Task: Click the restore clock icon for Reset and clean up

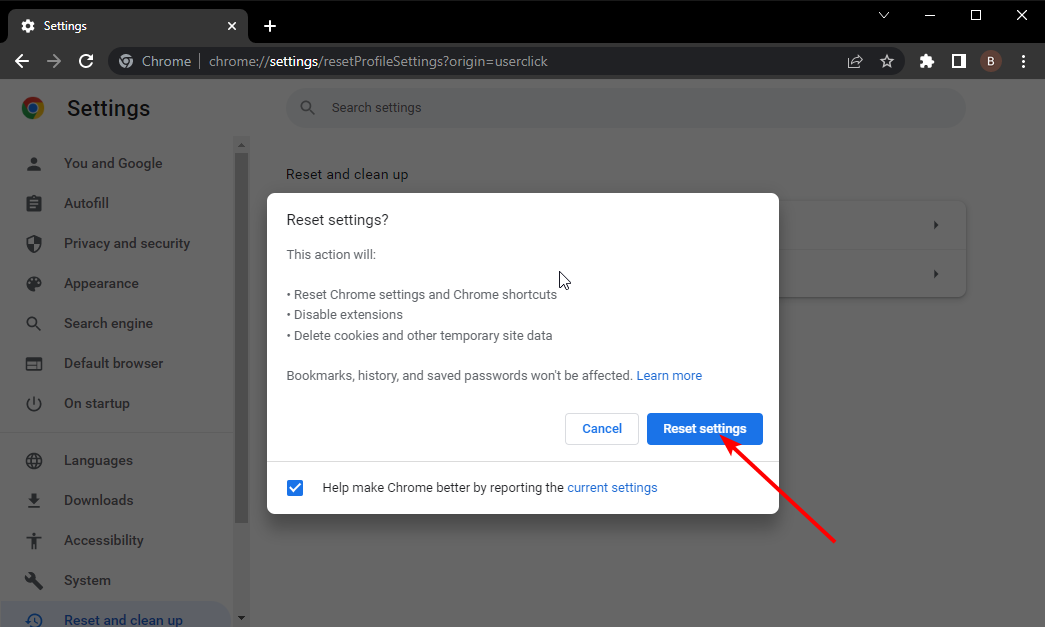Action: pos(34,620)
